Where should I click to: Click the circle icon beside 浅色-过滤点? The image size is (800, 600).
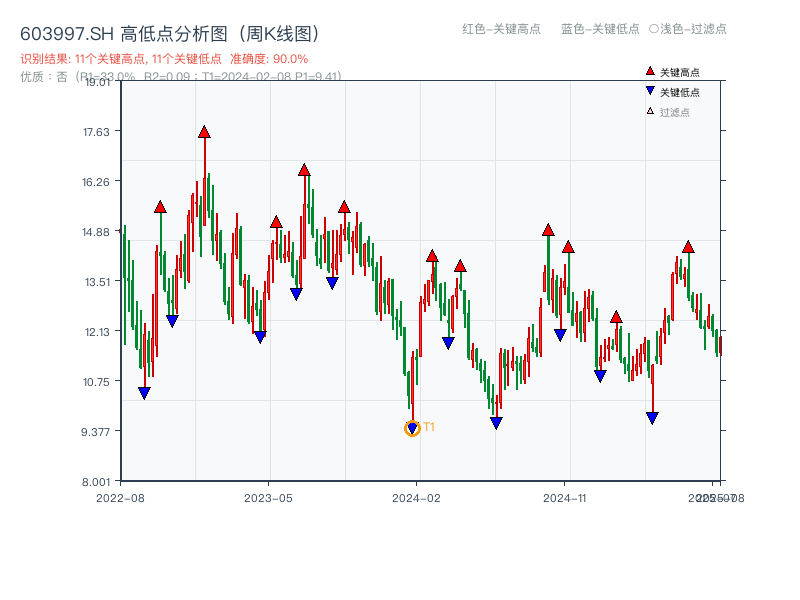point(656,30)
